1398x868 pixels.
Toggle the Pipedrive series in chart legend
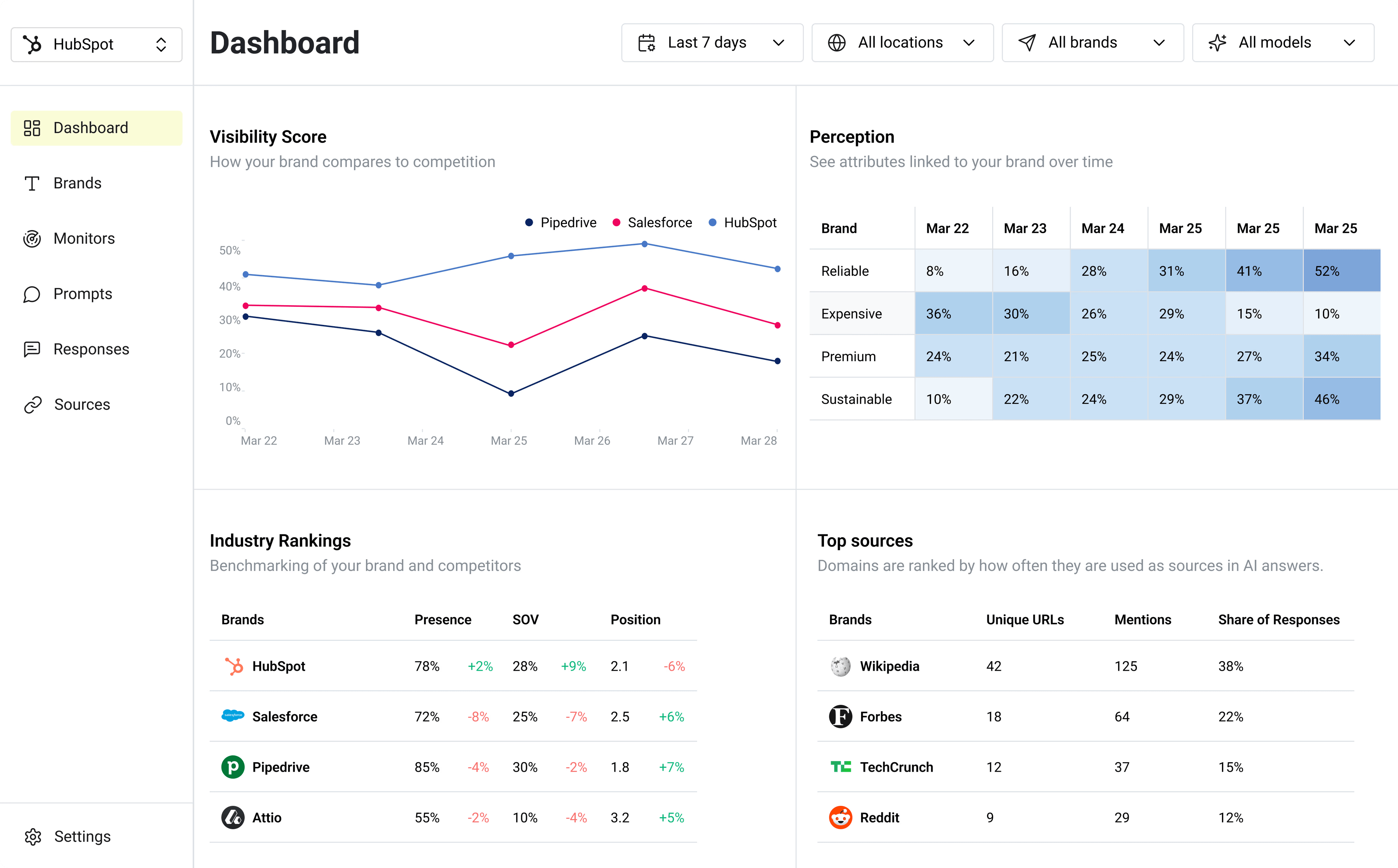coord(561,223)
